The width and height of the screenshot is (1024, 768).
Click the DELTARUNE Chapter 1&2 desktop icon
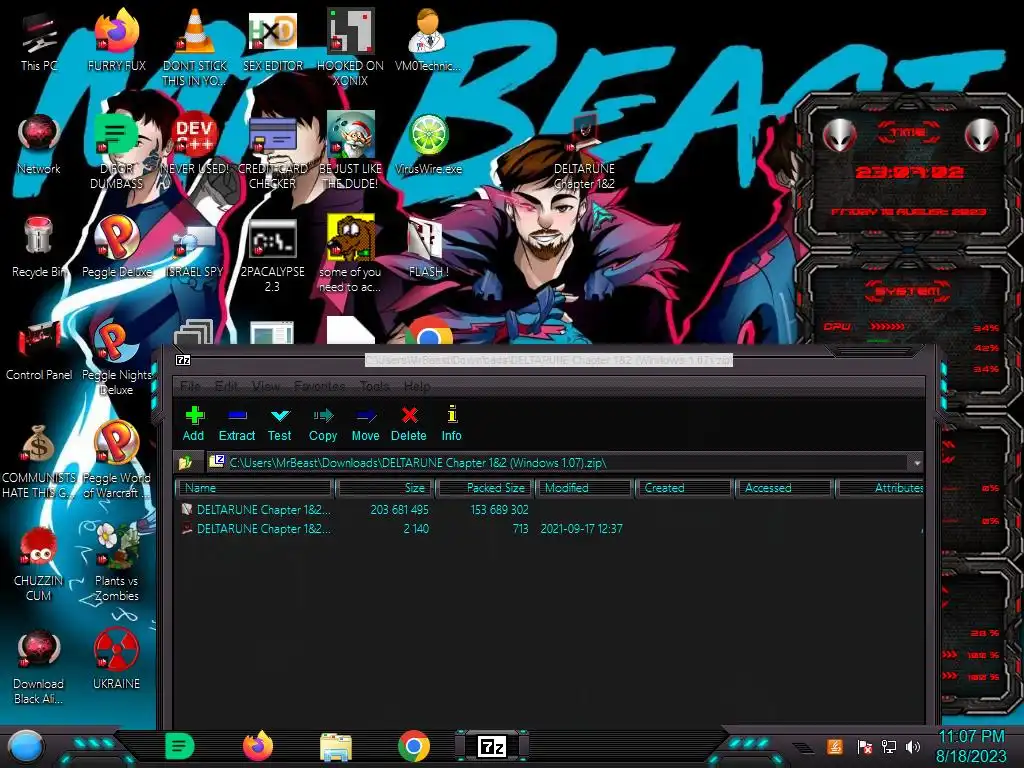[584, 152]
